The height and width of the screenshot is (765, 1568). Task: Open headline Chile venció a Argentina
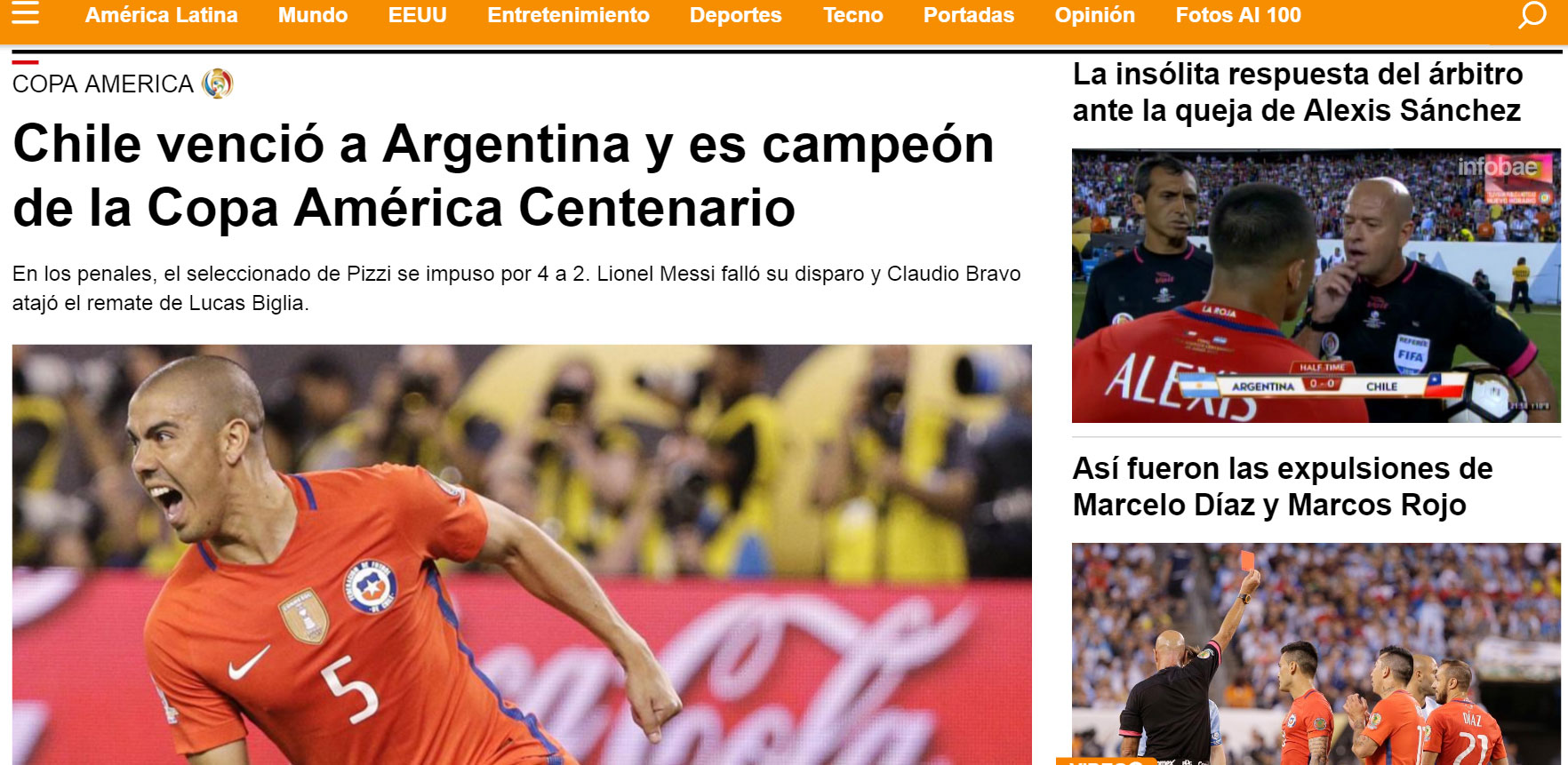(x=503, y=175)
